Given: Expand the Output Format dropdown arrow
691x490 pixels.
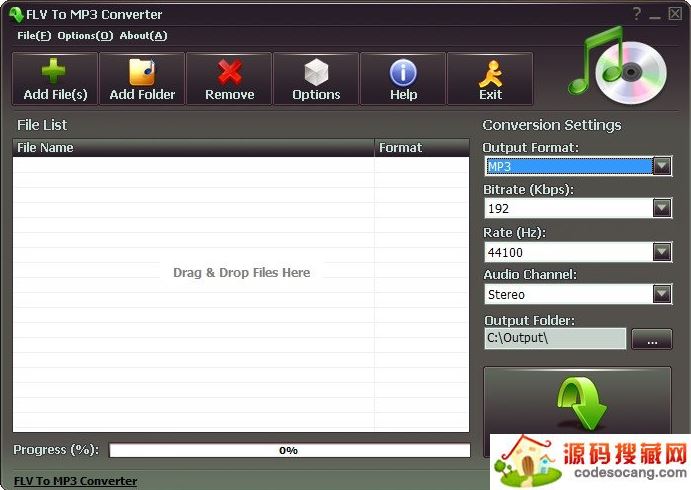Looking at the screenshot, I should tap(662, 166).
